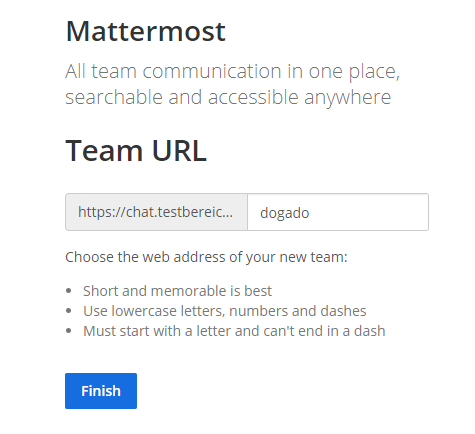This screenshot has height=434, width=475.
Task: Click "Choose the web address of your new team"
Action: 206,257
